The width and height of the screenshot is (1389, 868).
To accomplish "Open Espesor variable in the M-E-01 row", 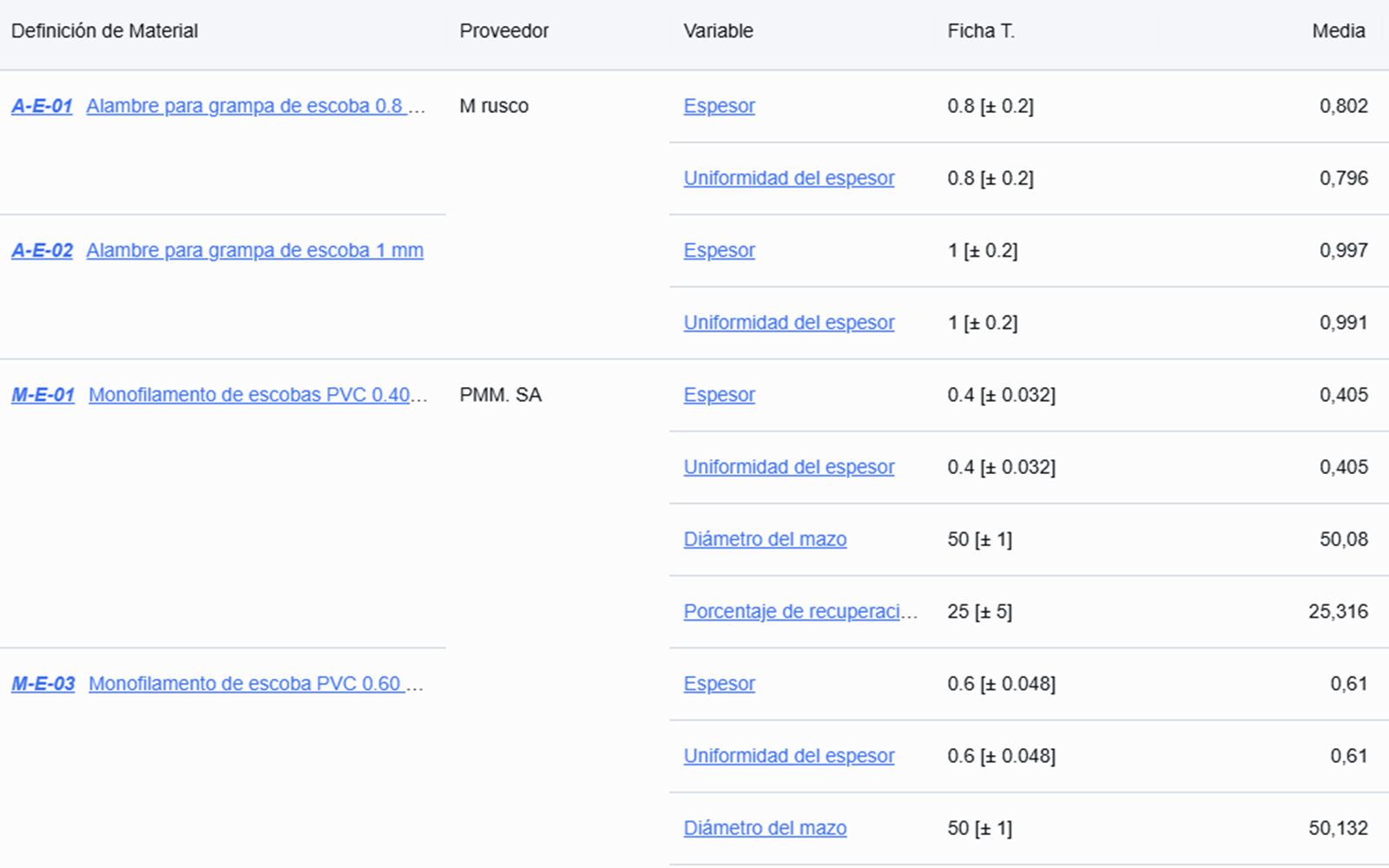I will point(719,395).
